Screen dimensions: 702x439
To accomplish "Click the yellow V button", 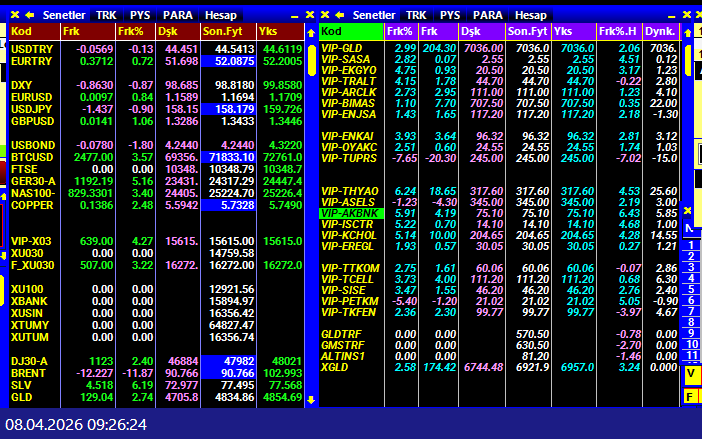I will [691, 374].
